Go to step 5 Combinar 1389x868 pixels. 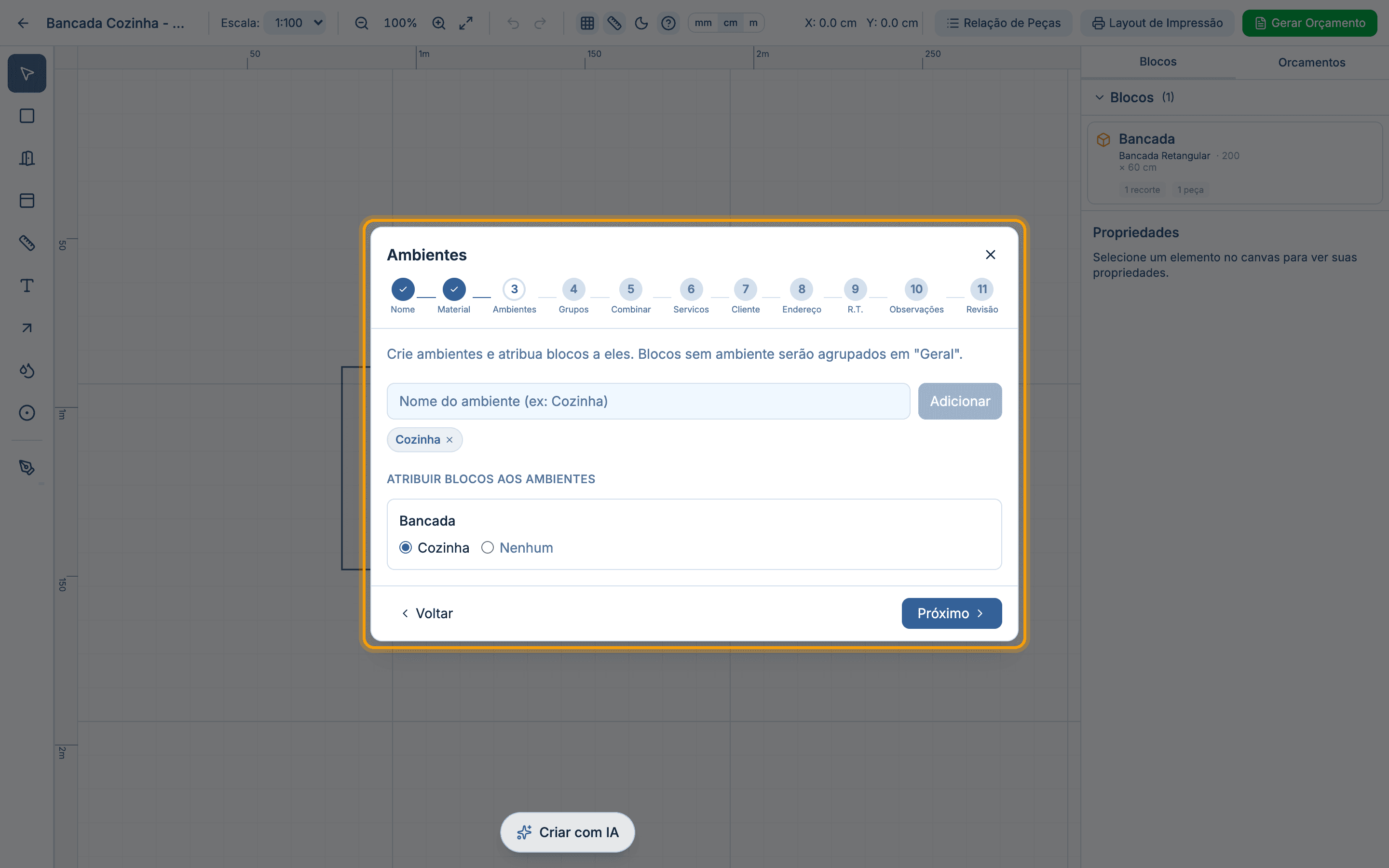[631, 296]
